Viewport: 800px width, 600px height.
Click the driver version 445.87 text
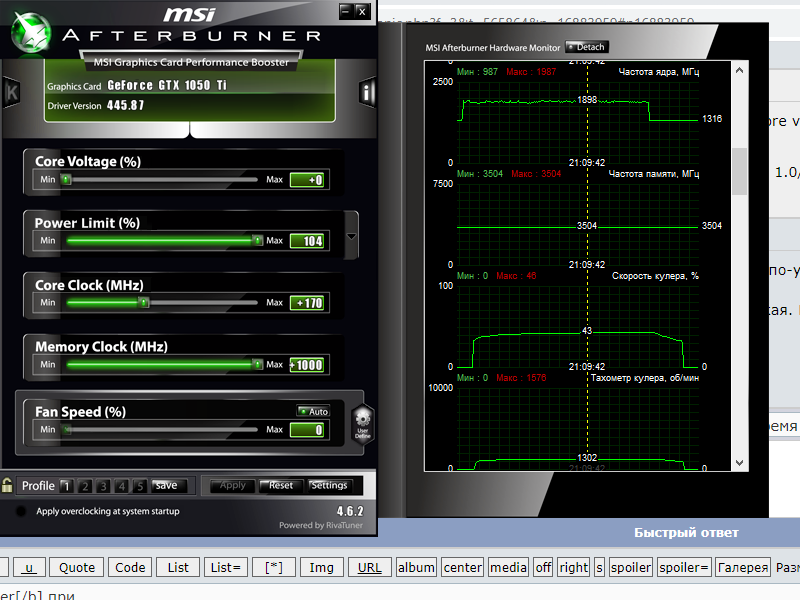tap(126, 106)
